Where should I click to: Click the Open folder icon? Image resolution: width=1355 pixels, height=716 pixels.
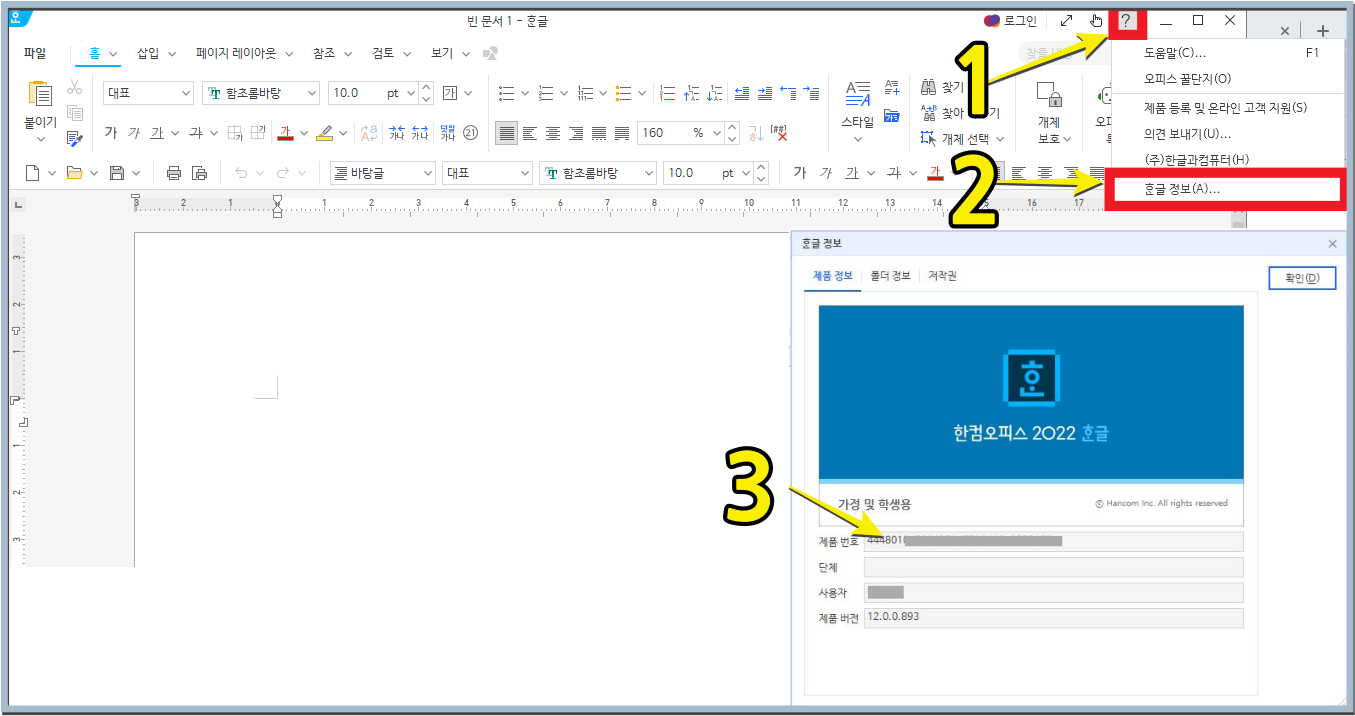coord(74,173)
